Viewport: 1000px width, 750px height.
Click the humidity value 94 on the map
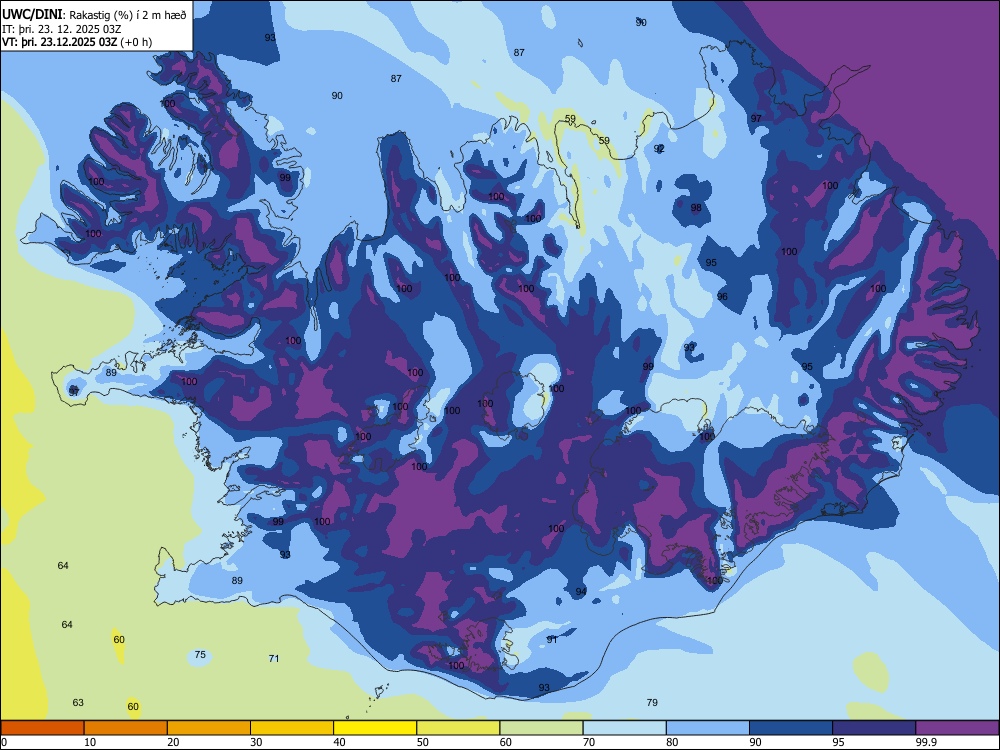(x=581, y=592)
